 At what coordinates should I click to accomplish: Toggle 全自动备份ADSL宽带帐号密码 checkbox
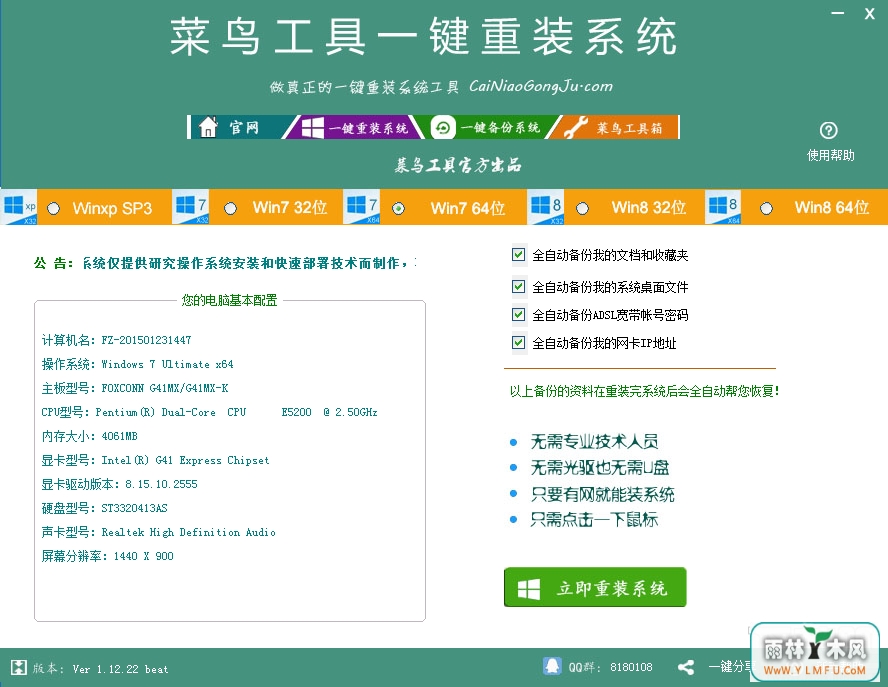pyautogui.click(x=518, y=314)
